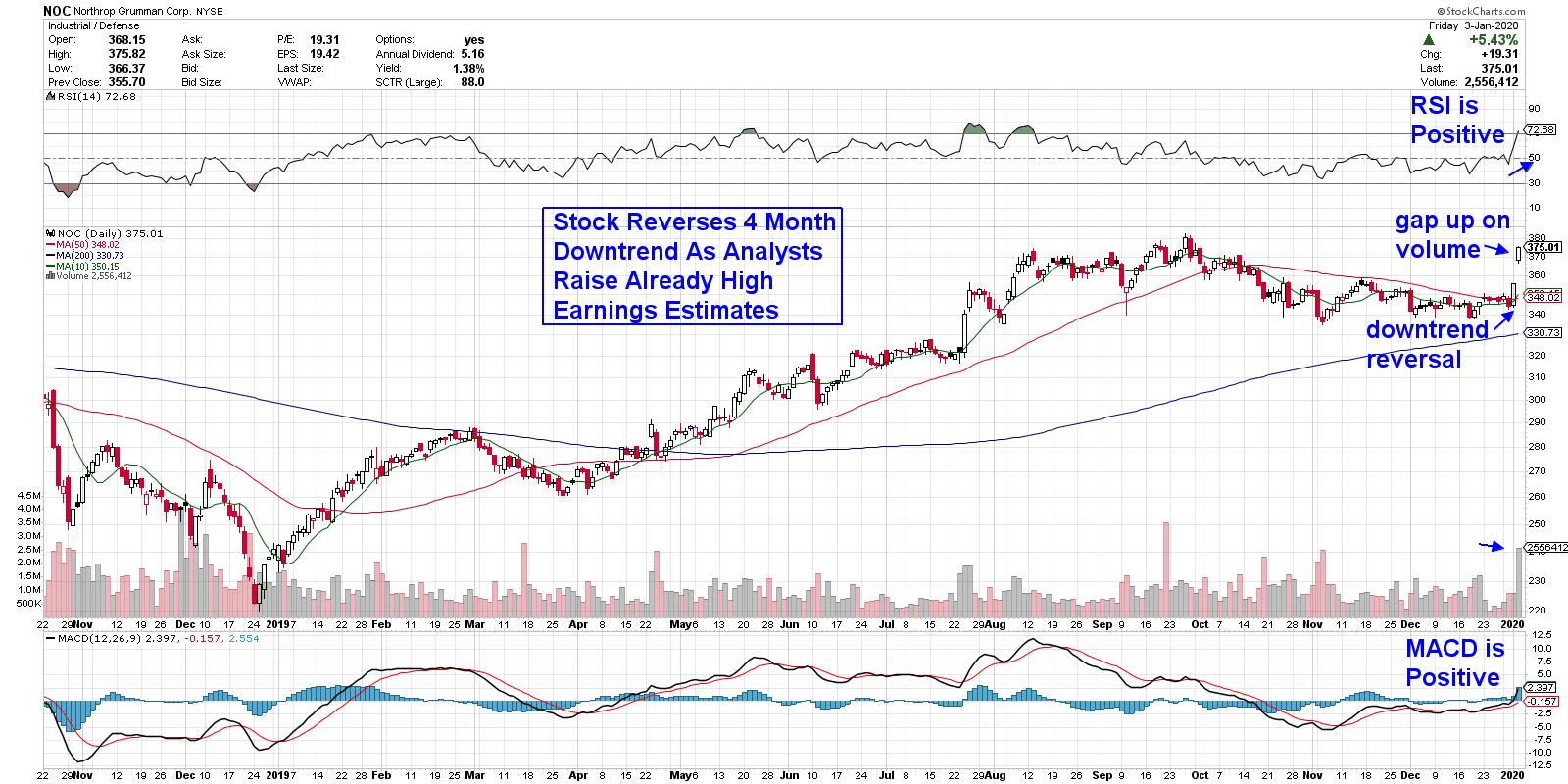The width and height of the screenshot is (1568, 784).
Task: Click the Low value 366.37
Action: click(x=125, y=69)
